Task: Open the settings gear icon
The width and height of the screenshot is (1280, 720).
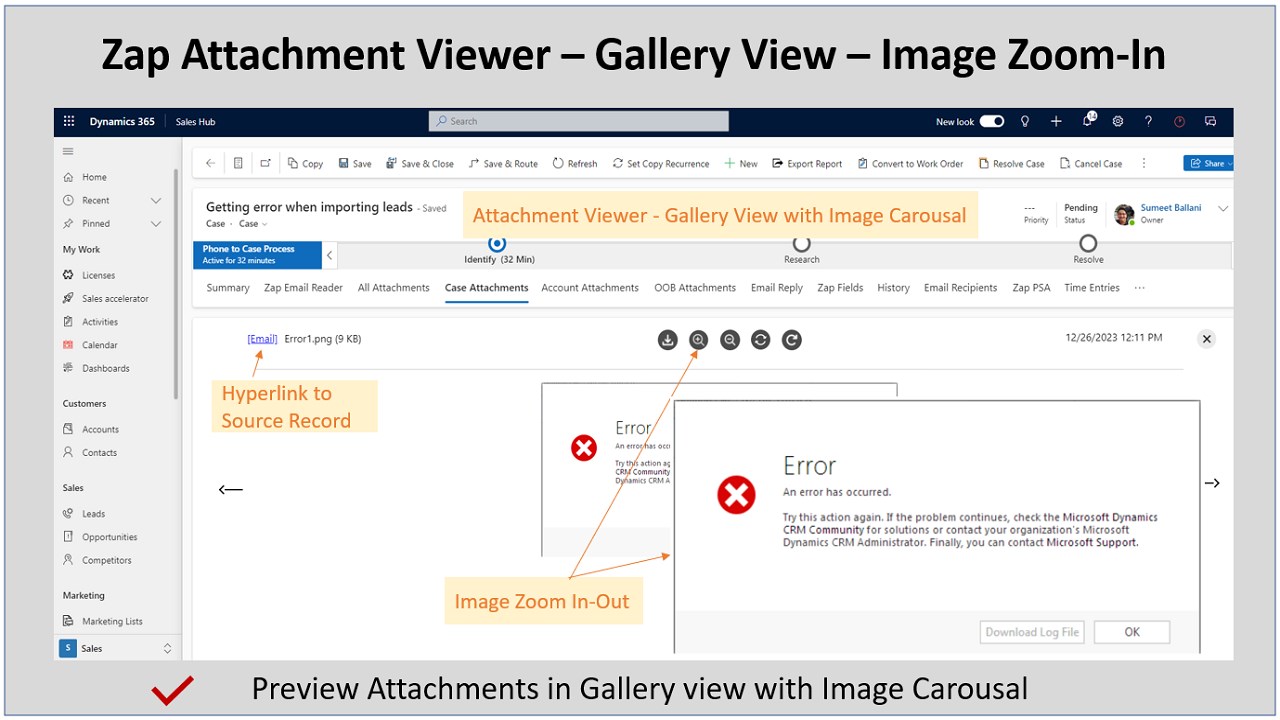Action: (x=1118, y=121)
